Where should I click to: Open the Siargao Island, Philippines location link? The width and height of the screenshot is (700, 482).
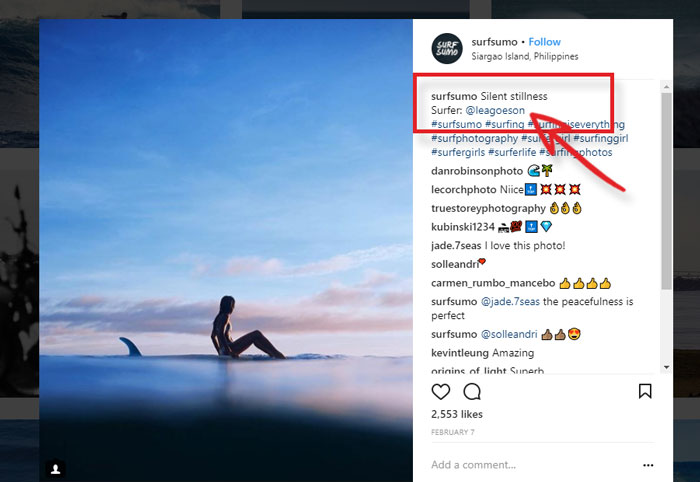[x=525, y=56]
